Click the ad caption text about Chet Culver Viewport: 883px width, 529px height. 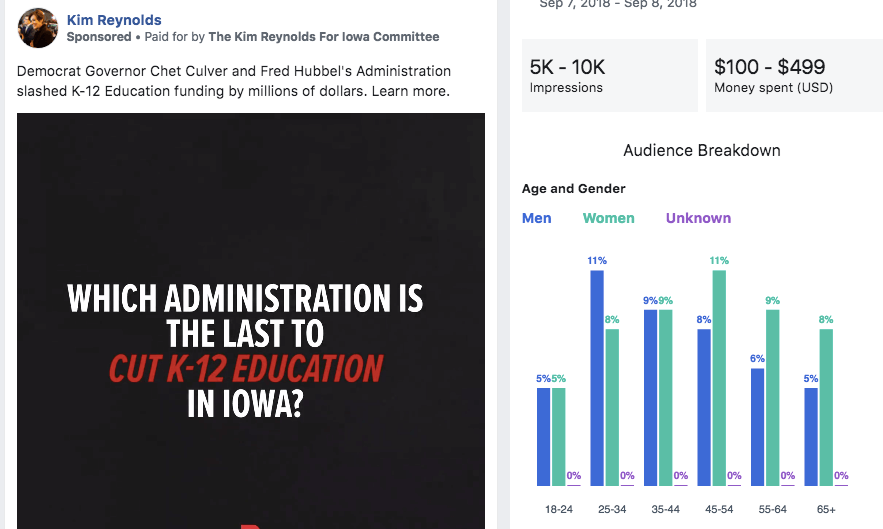point(234,81)
